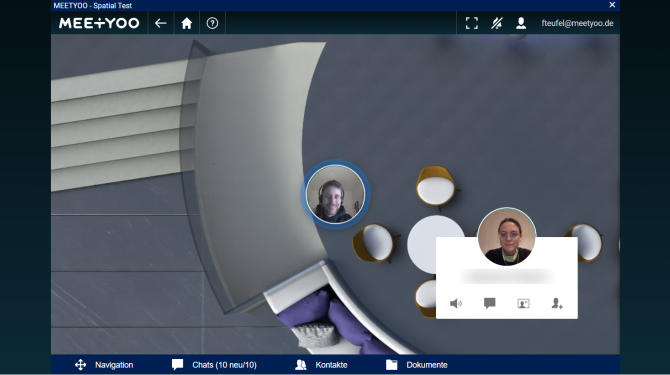
Task: Click the blurred name on contact card
Action: 507,277
